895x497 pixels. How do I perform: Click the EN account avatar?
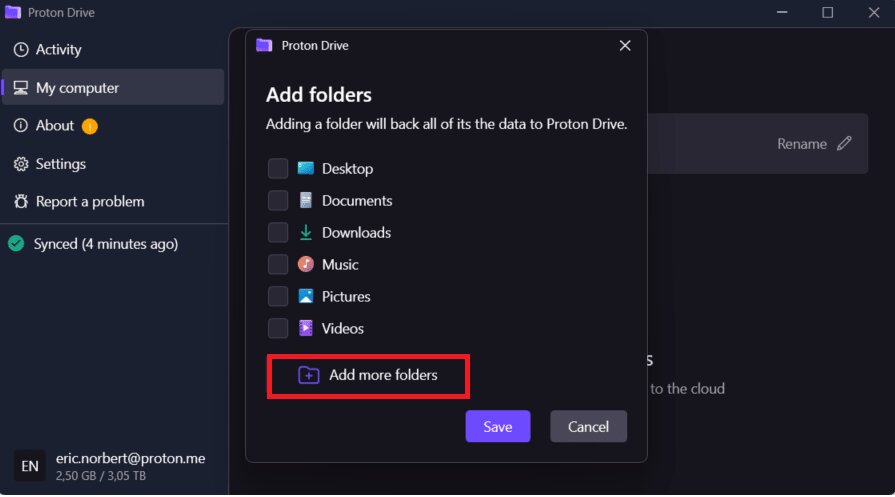(30, 466)
